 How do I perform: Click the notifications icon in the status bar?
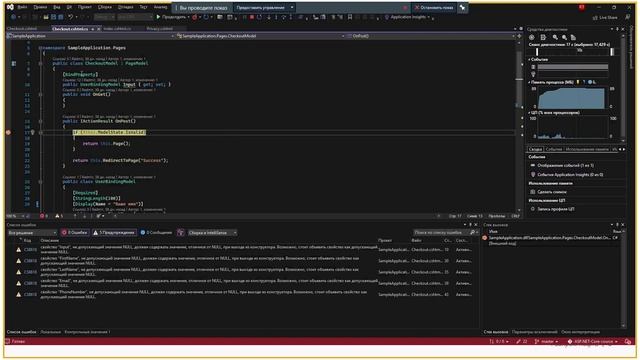[628, 341]
